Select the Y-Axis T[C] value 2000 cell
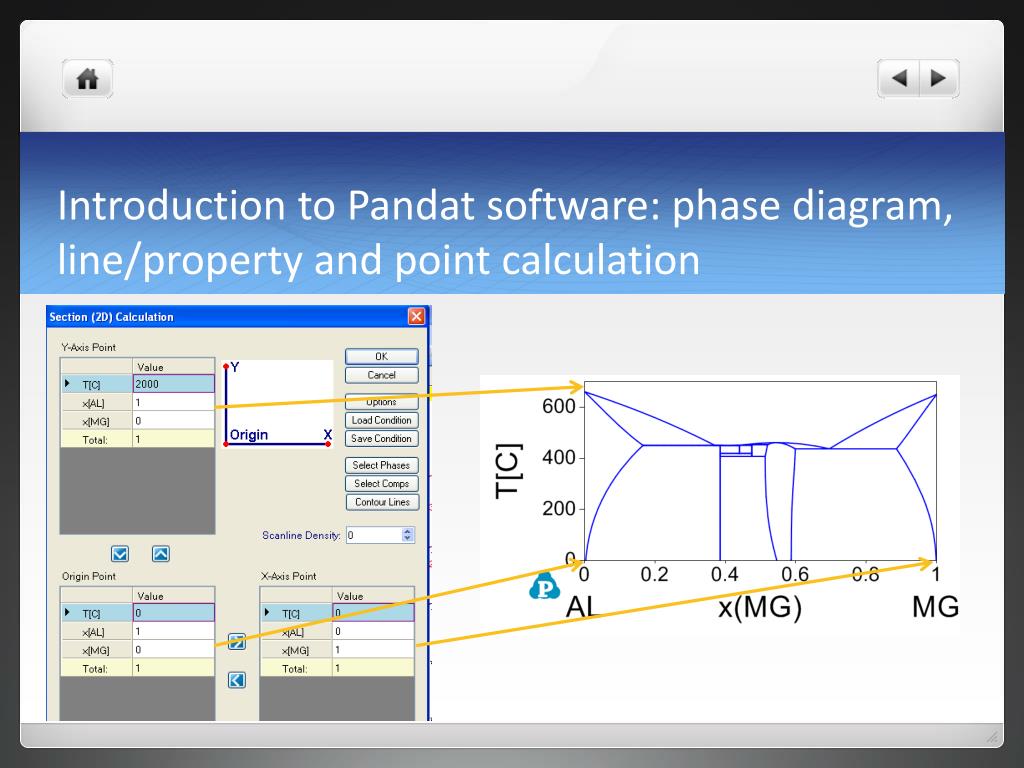The width and height of the screenshot is (1024, 768). click(x=174, y=384)
